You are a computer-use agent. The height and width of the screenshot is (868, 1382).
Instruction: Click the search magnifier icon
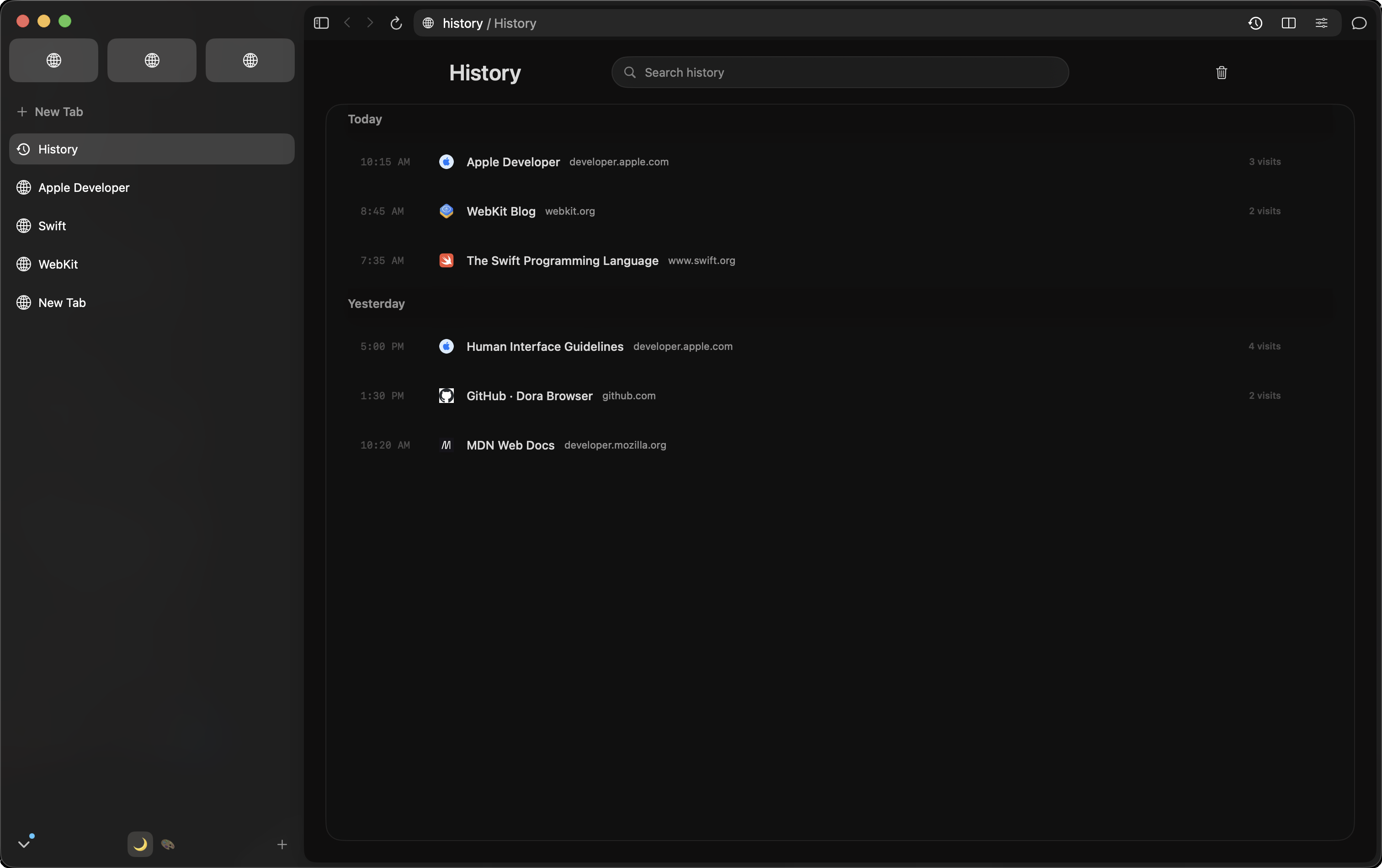click(x=630, y=72)
